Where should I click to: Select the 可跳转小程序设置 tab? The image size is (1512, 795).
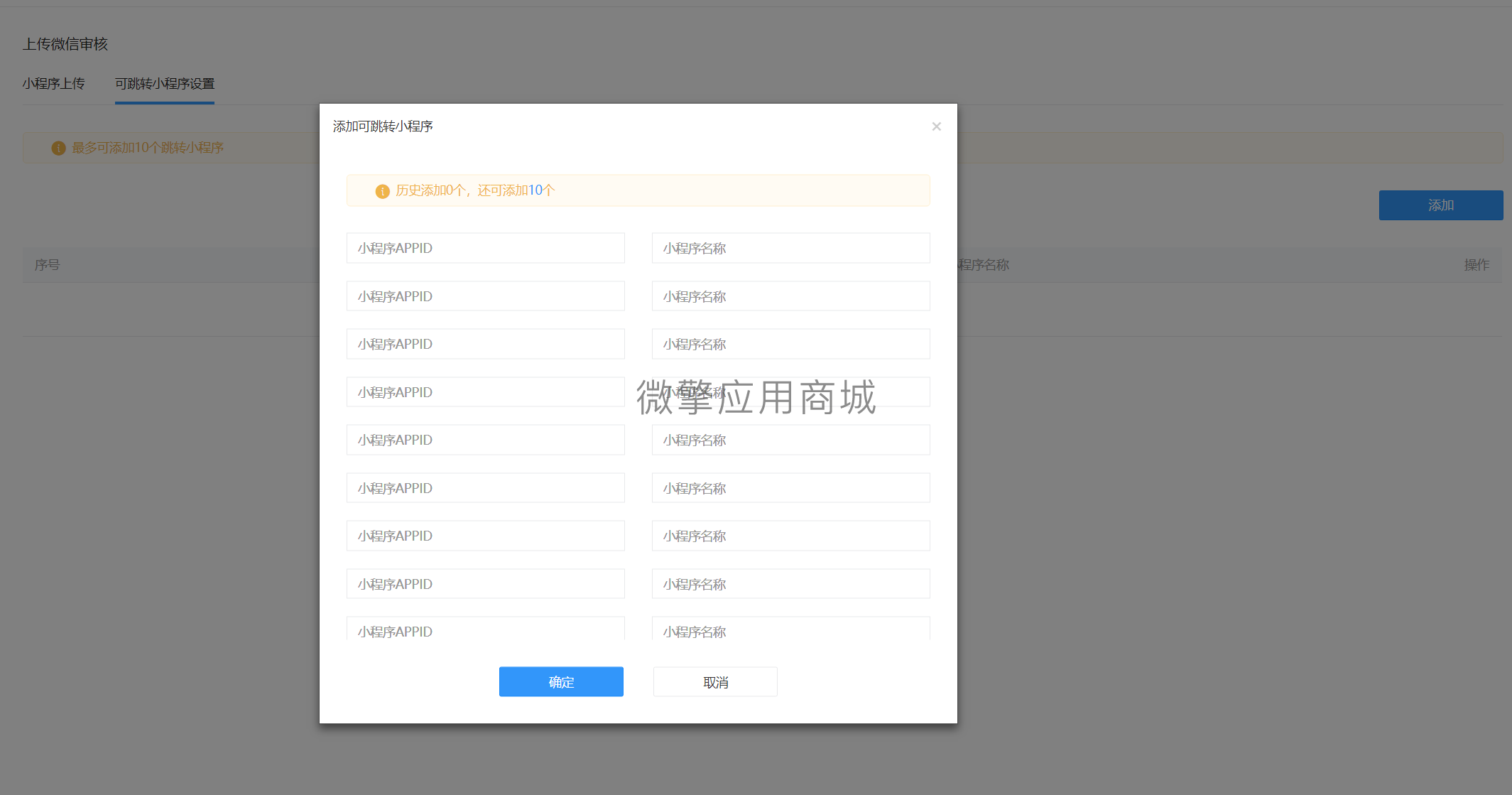pos(165,84)
